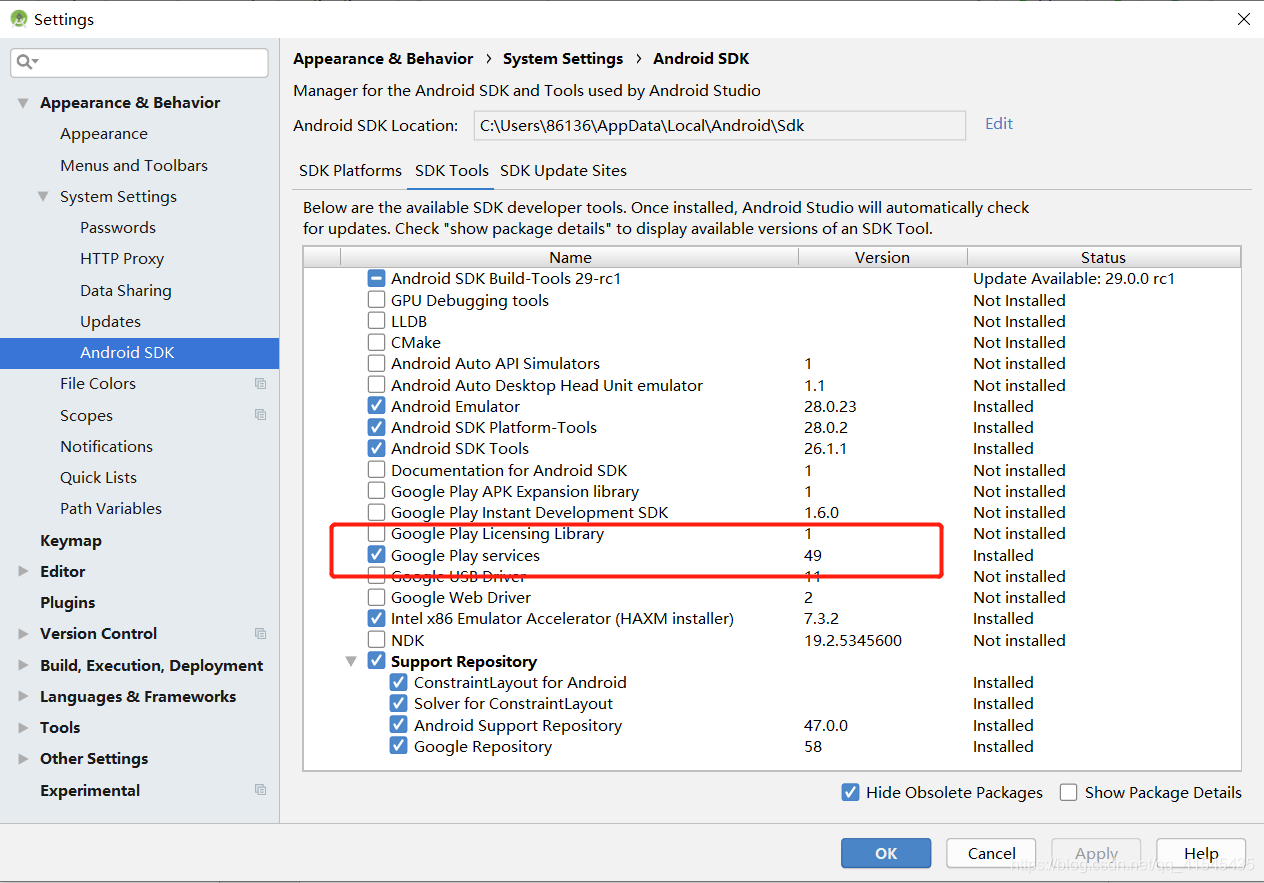This screenshot has width=1264, height=883.
Task: Uncheck Google Play services
Action: tap(376, 555)
